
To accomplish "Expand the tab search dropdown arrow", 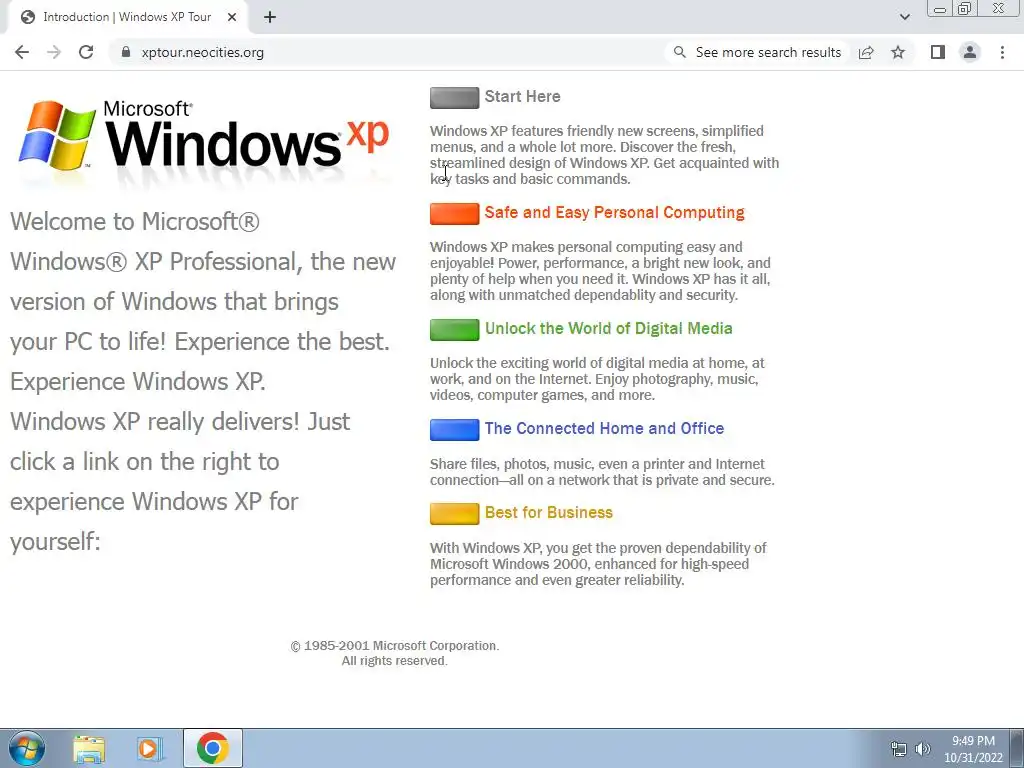I will coord(904,17).
